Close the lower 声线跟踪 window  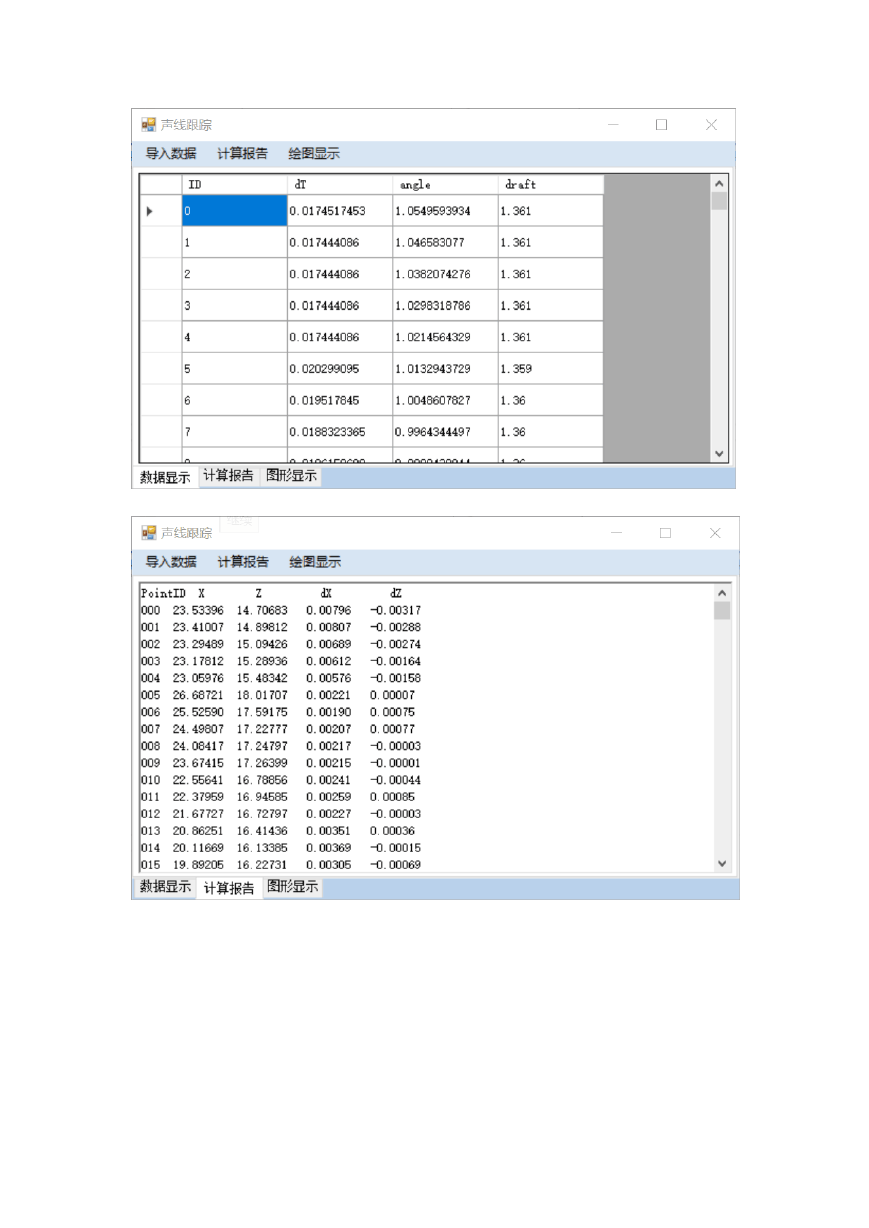pos(715,533)
